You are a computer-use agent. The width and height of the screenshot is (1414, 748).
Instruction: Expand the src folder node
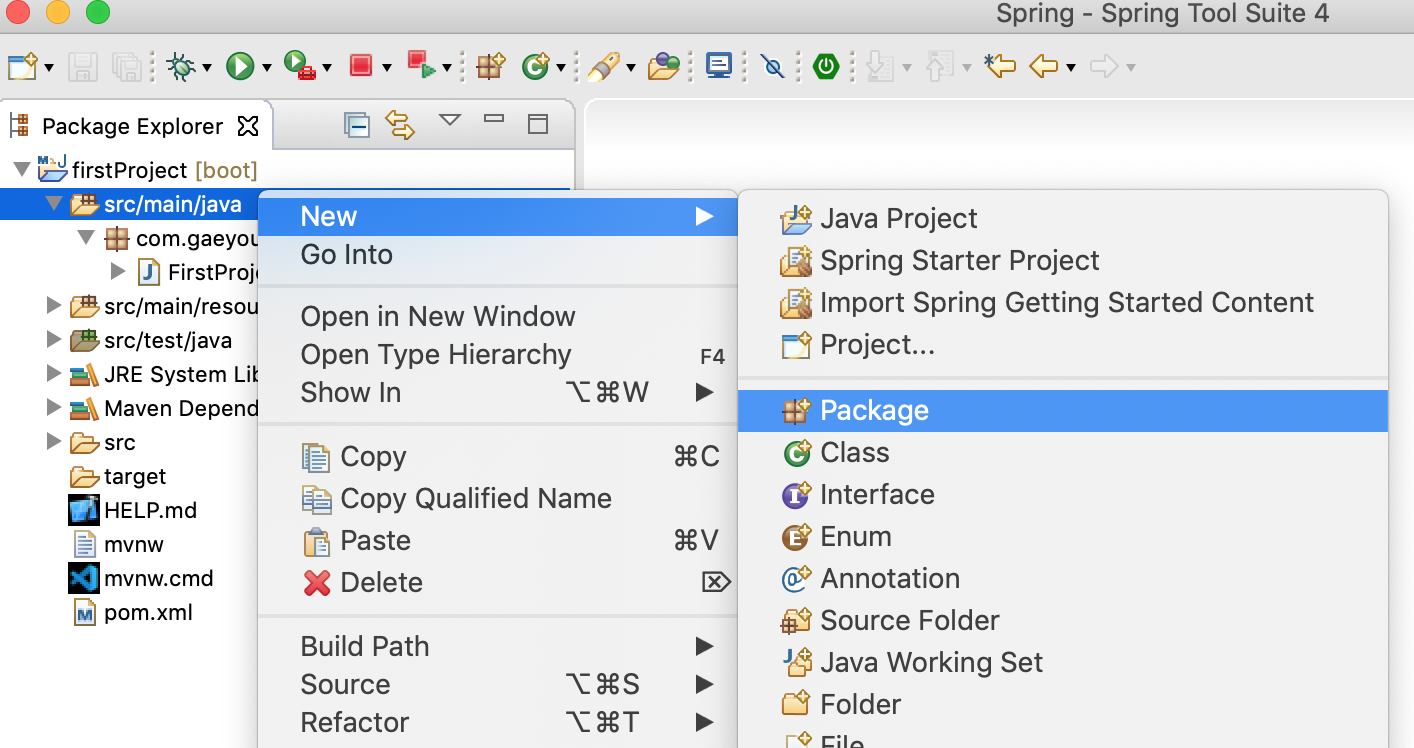(54, 441)
